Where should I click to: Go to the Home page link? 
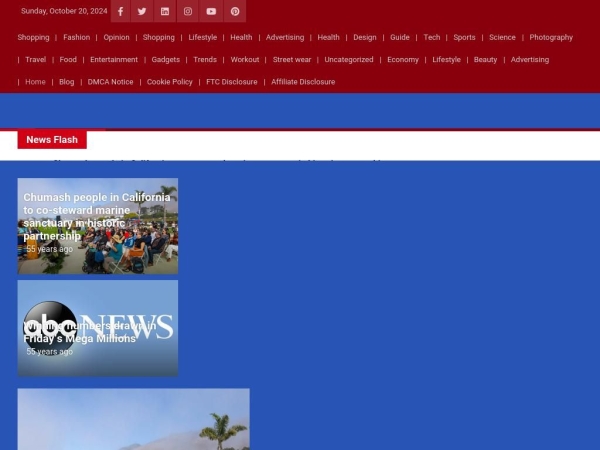35,82
